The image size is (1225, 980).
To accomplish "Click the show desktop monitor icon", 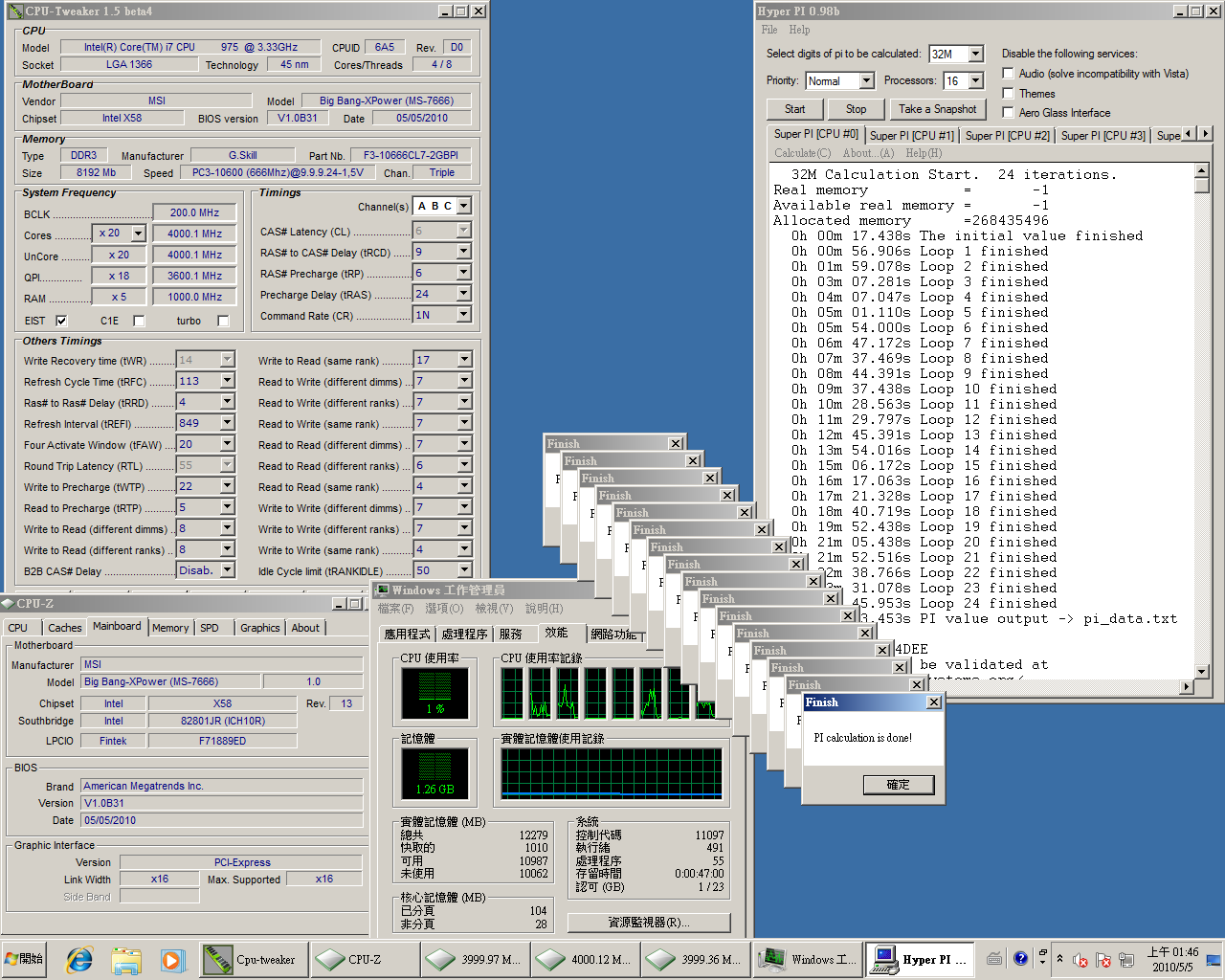I will tap(1214, 960).
